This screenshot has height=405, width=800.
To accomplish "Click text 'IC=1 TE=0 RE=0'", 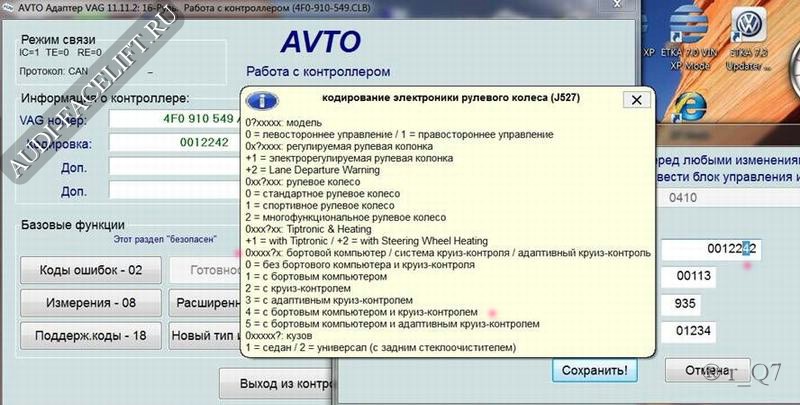I will 60,52.
